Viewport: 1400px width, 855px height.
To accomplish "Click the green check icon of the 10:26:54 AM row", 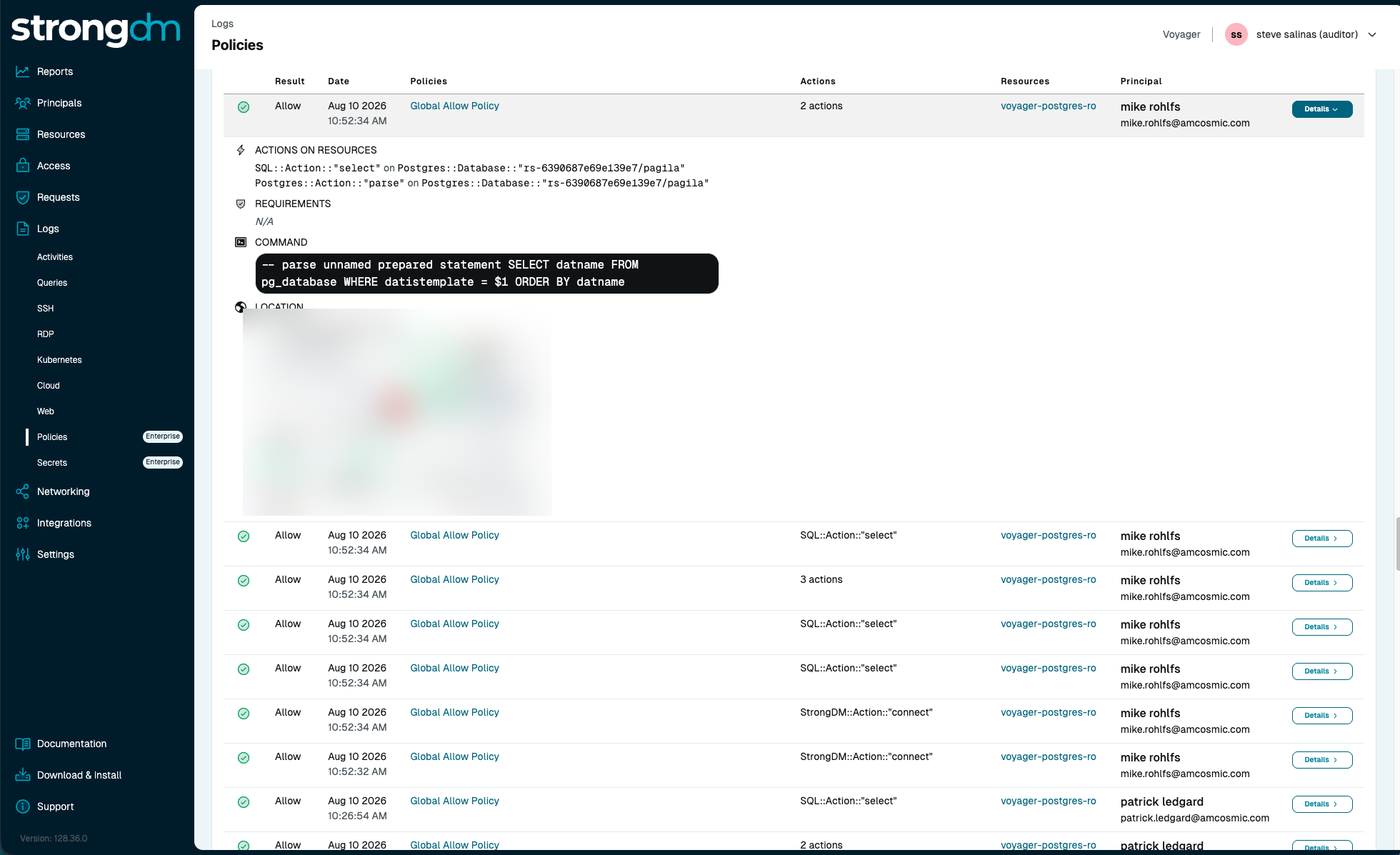I will (x=244, y=802).
